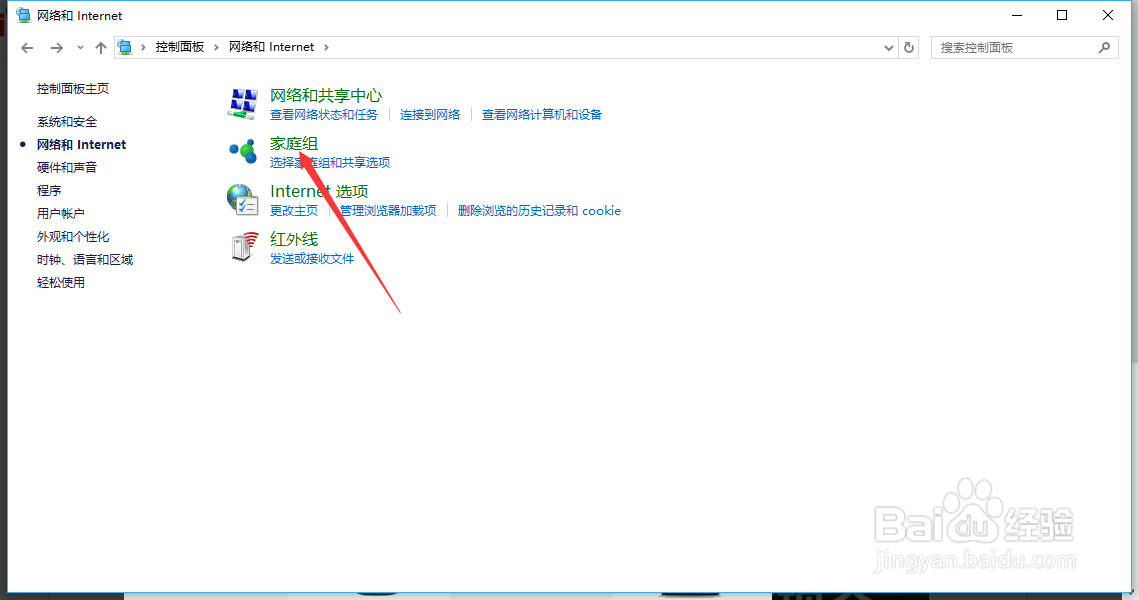Open 硬件和声音 category
The image size is (1139, 600).
[x=67, y=167]
